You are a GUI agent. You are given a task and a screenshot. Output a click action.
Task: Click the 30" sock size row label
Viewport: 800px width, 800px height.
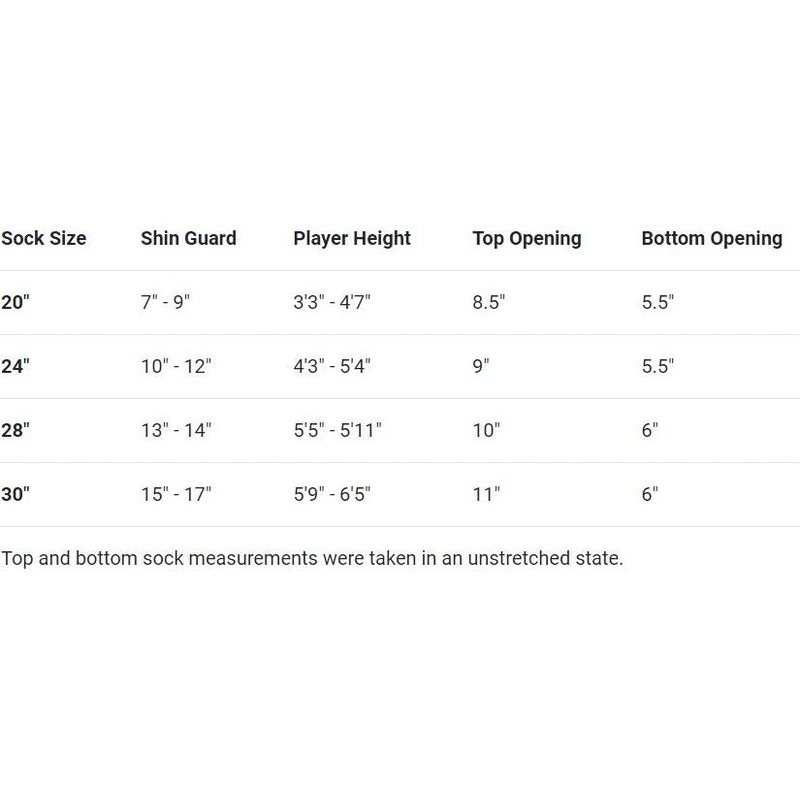(16, 495)
